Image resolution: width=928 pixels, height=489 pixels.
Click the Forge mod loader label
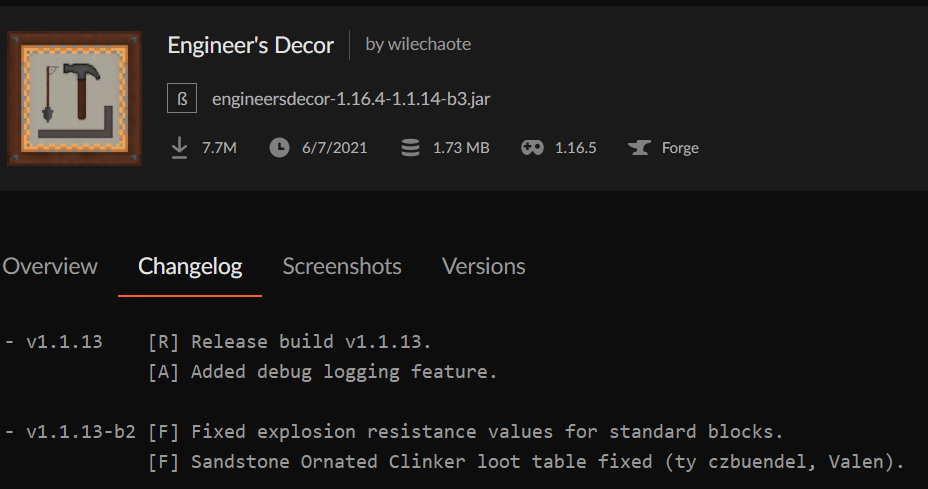(x=680, y=148)
